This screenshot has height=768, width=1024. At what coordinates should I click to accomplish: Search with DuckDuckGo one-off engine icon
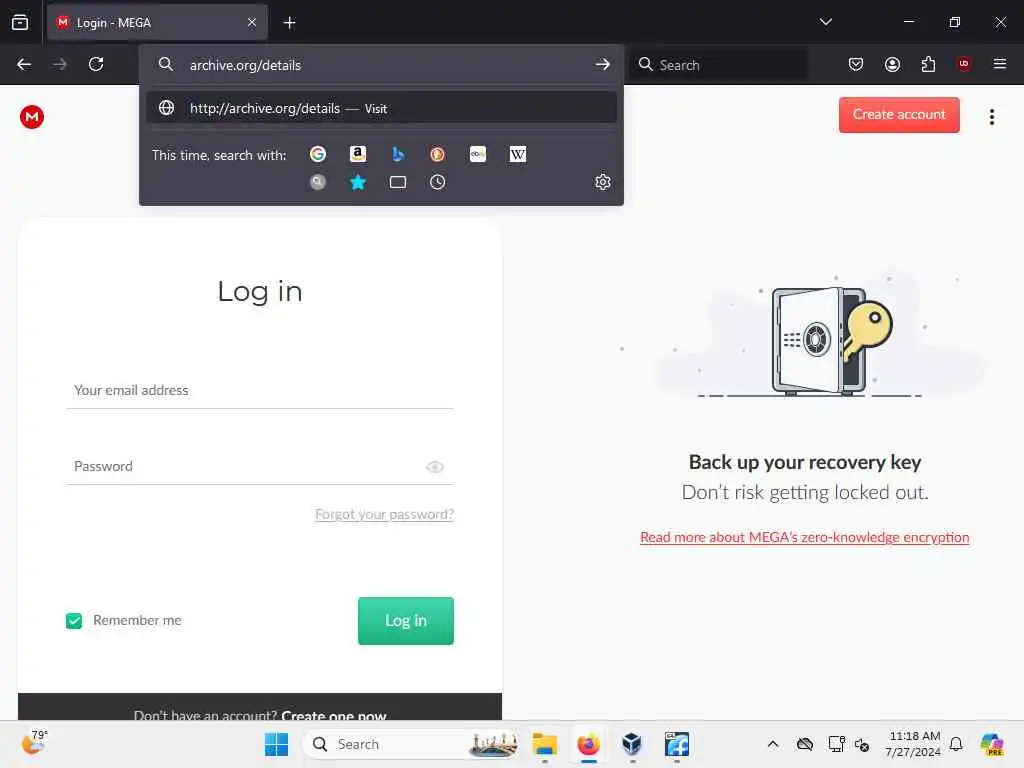(x=438, y=154)
